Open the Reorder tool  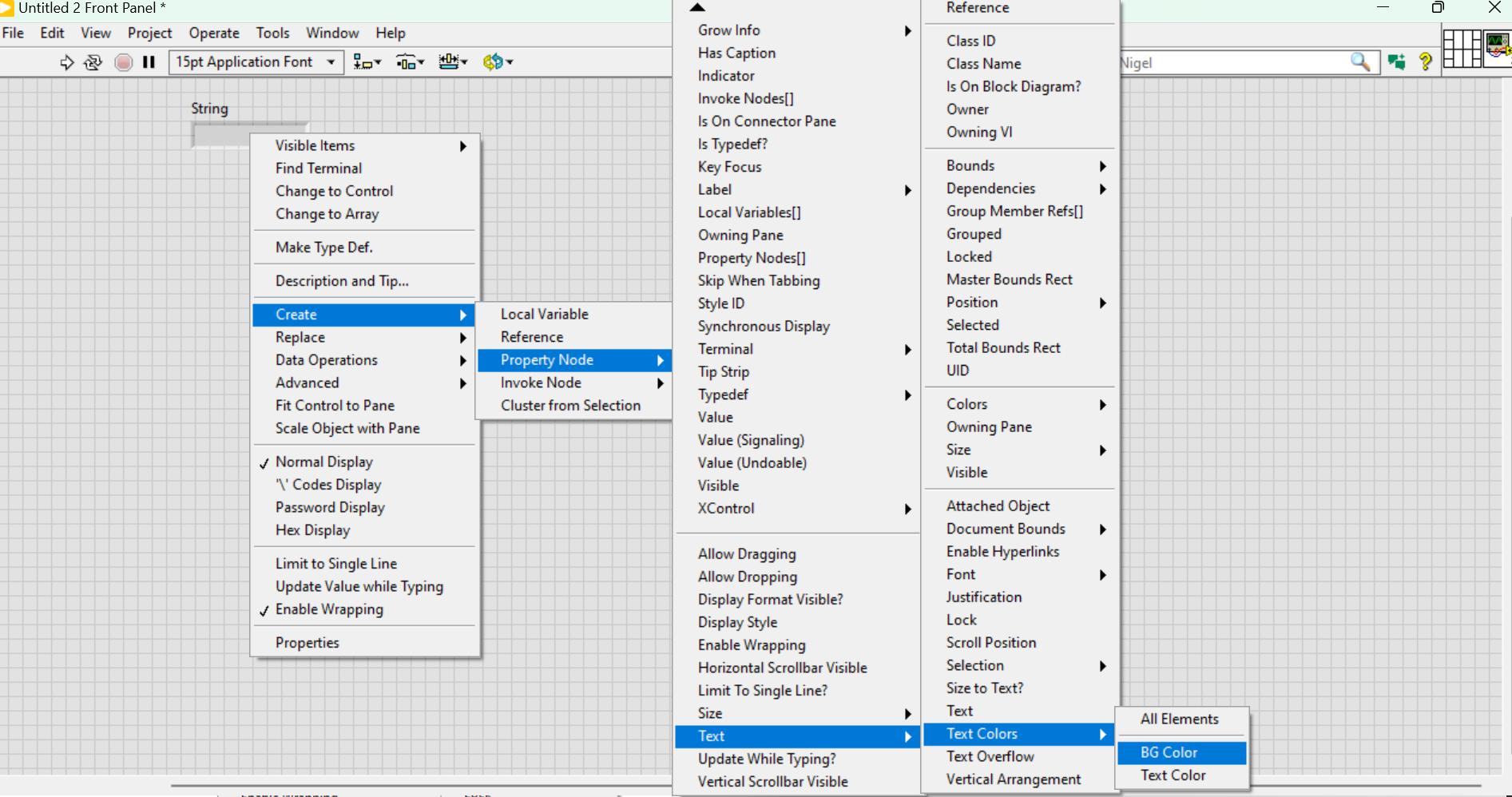(497, 62)
